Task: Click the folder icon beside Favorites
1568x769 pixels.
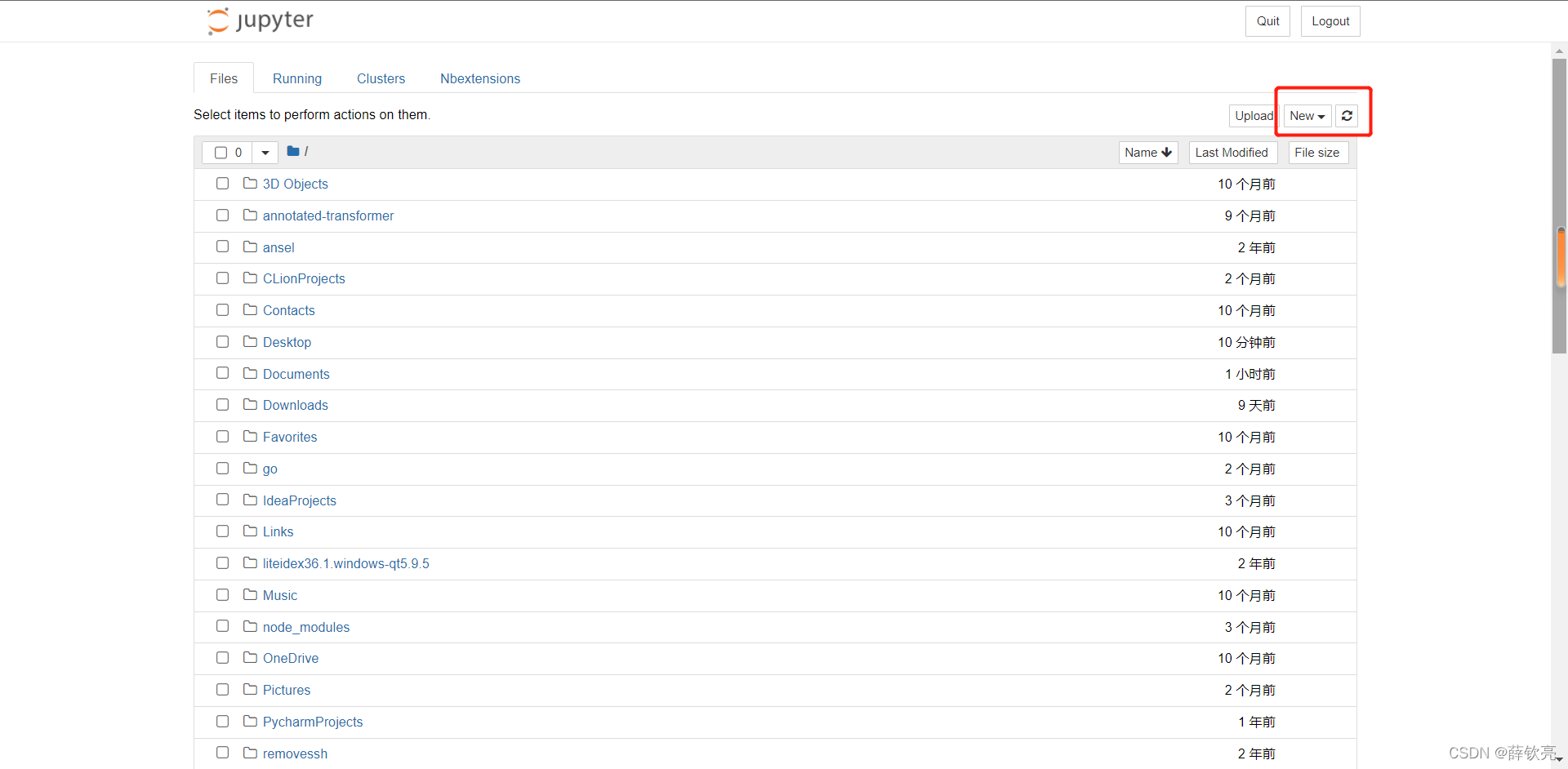Action: point(251,437)
